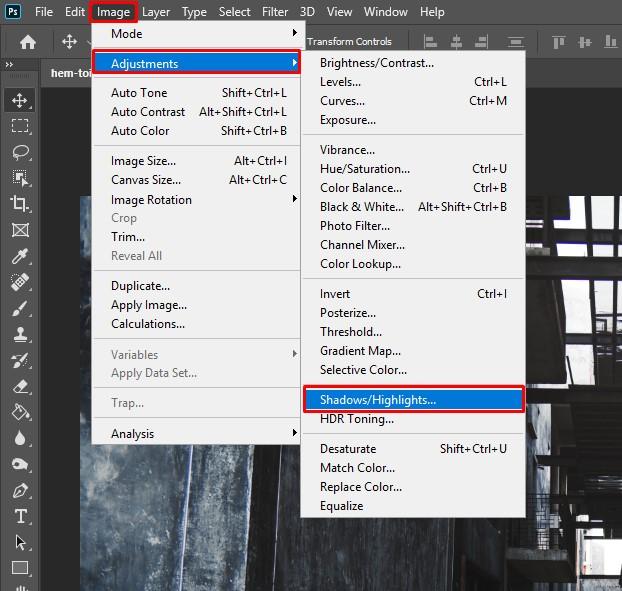Screen dimensions: 622x591
Task: Open the Filter menu
Action: point(275,12)
